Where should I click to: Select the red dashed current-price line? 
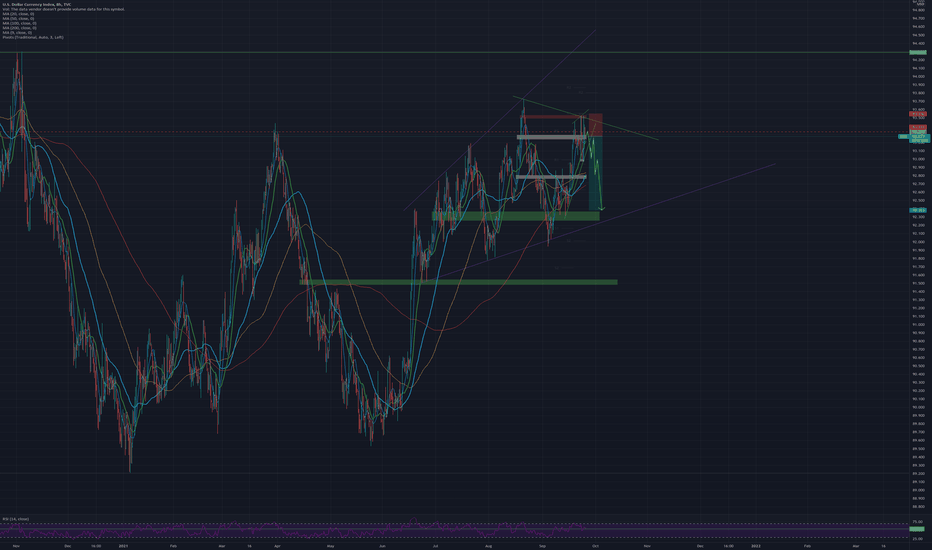(x=455, y=132)
